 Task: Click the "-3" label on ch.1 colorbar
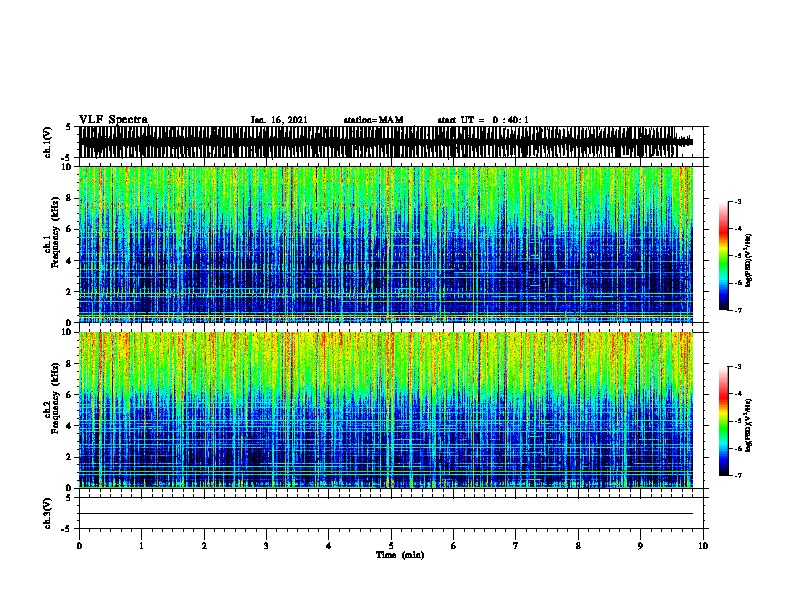(737, 201)
